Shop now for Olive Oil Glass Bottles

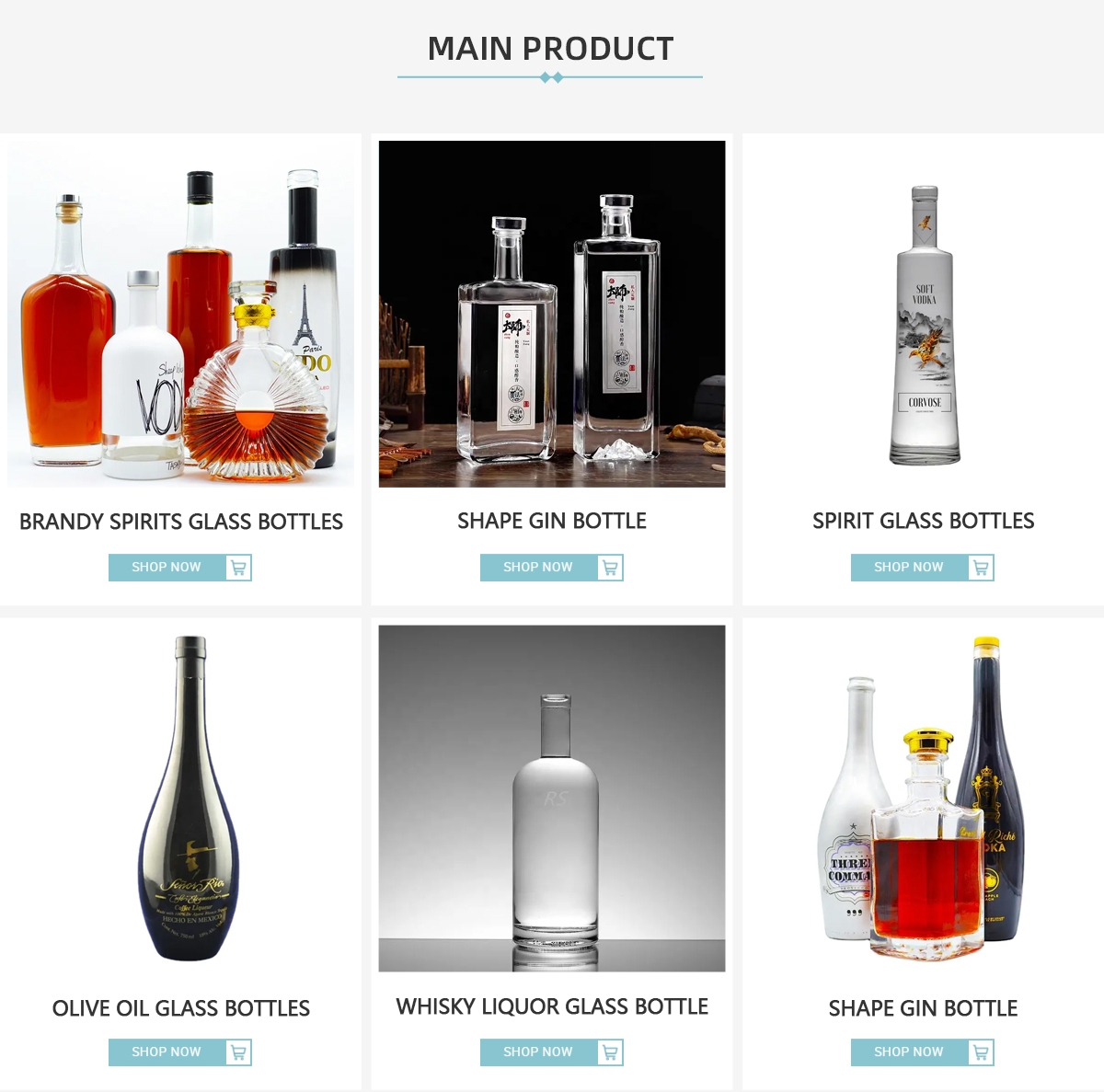click(167, 1052)
